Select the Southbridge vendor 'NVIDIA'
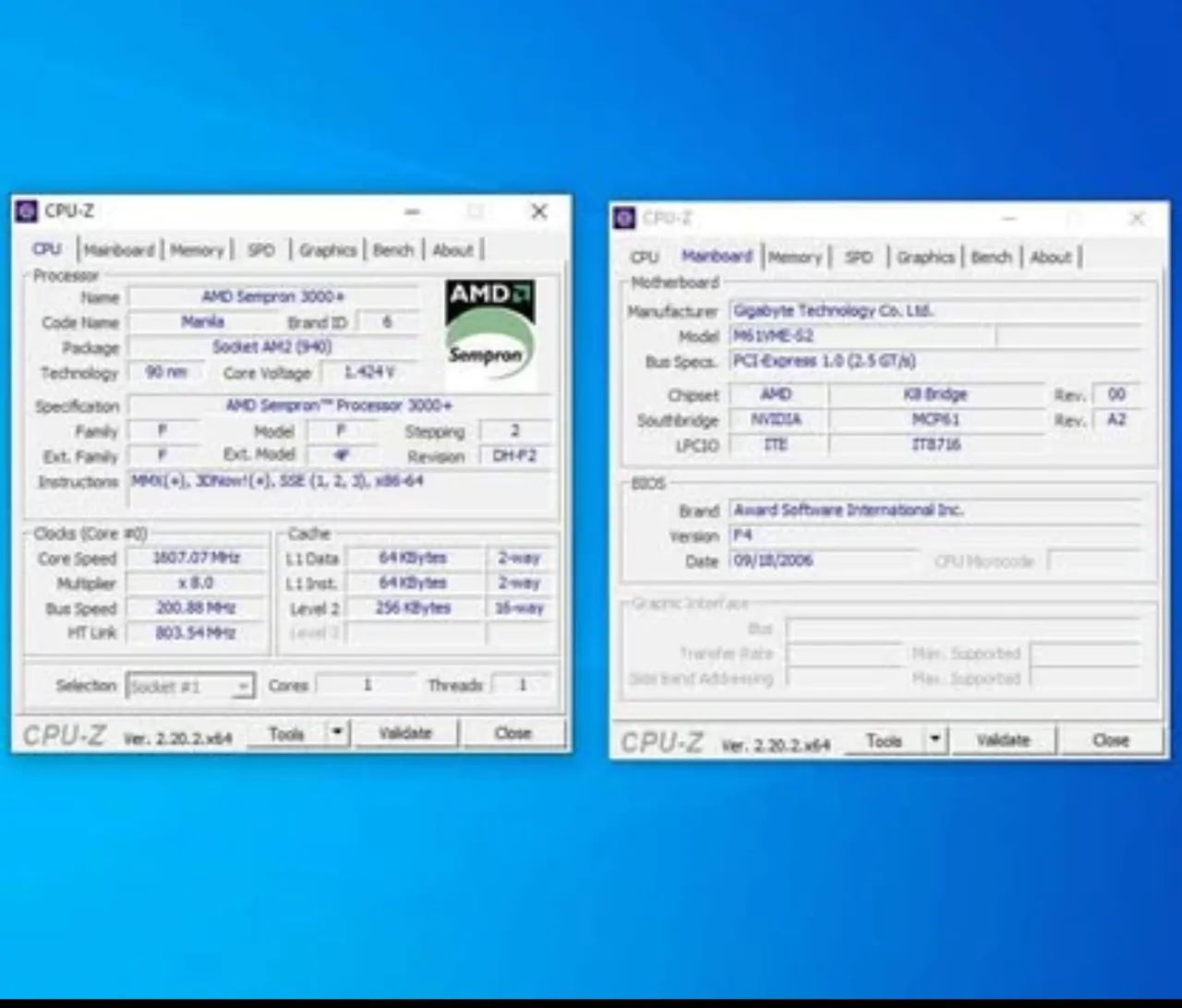The width and height of the screenshot is (1182, 1008). pos(776,419)
